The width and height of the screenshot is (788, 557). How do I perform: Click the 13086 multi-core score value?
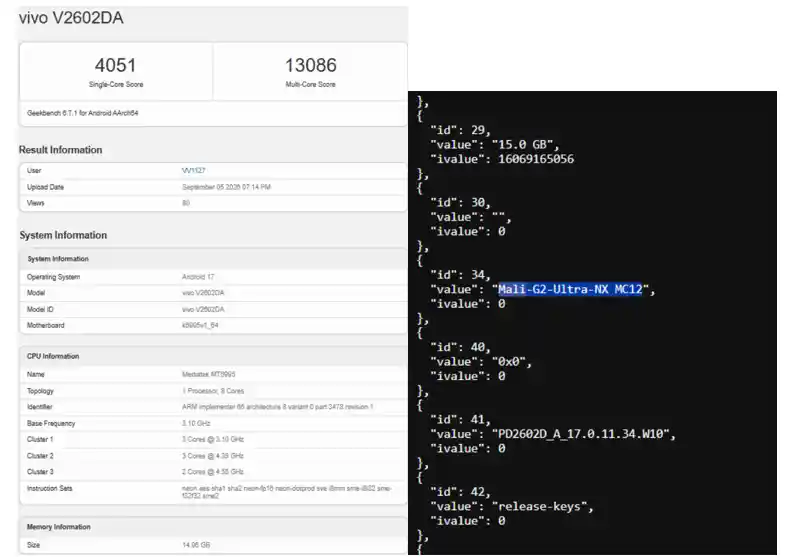point(311,65)
